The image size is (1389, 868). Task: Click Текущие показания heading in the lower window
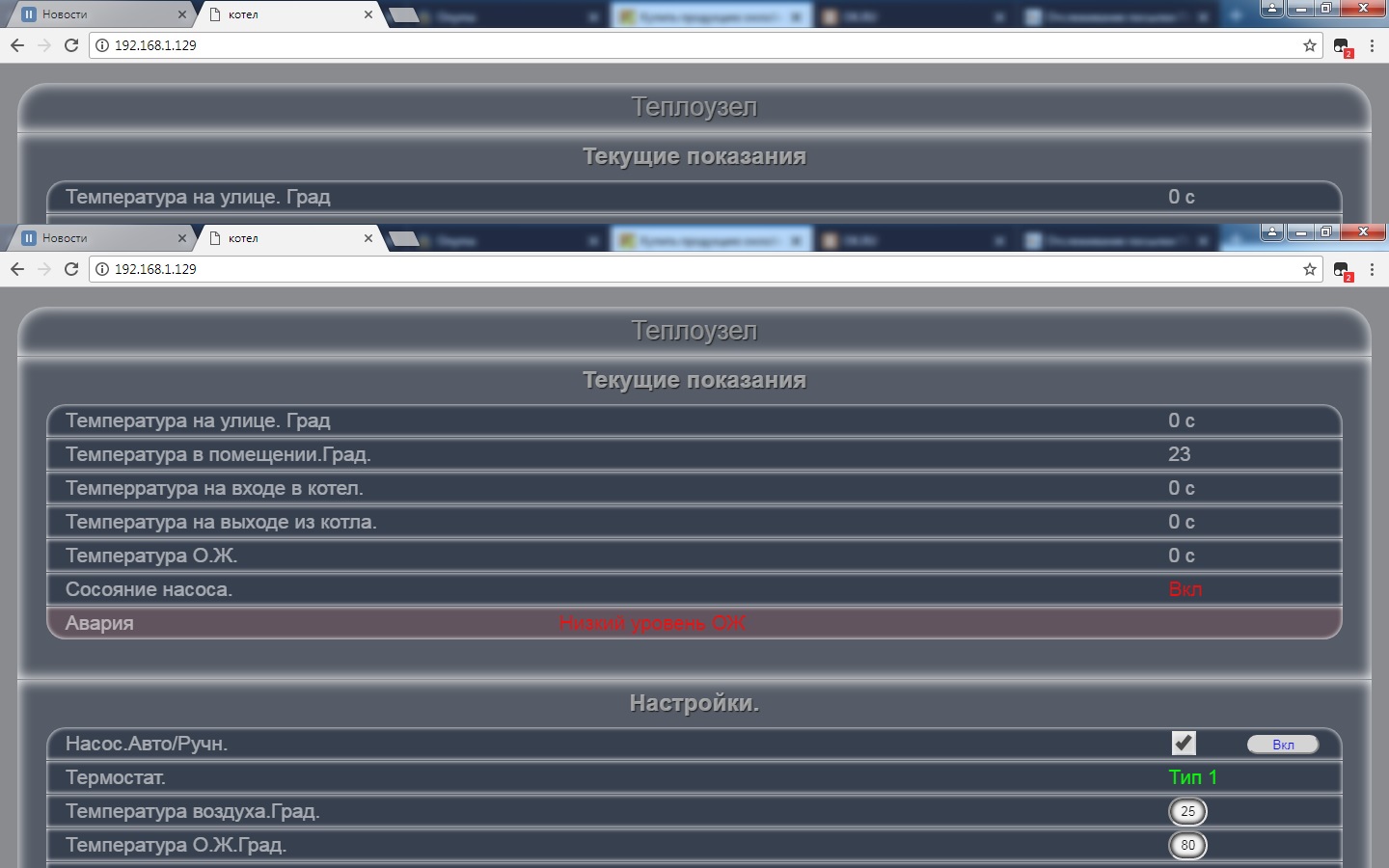coord(694,380)
